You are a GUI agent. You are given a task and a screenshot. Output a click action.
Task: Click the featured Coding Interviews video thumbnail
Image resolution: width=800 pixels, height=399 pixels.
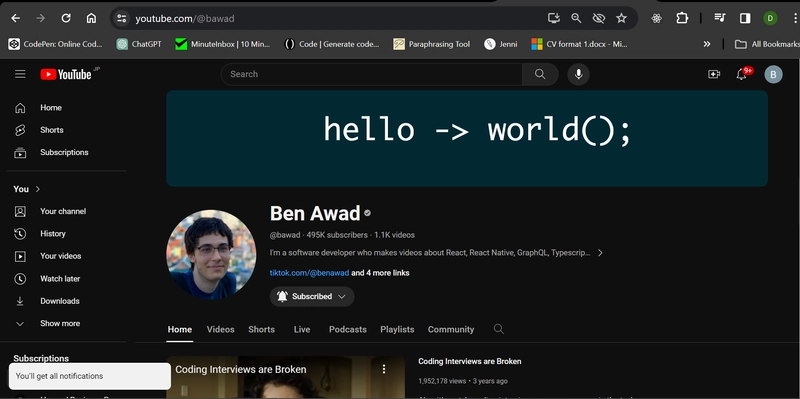tap(286, 378)
